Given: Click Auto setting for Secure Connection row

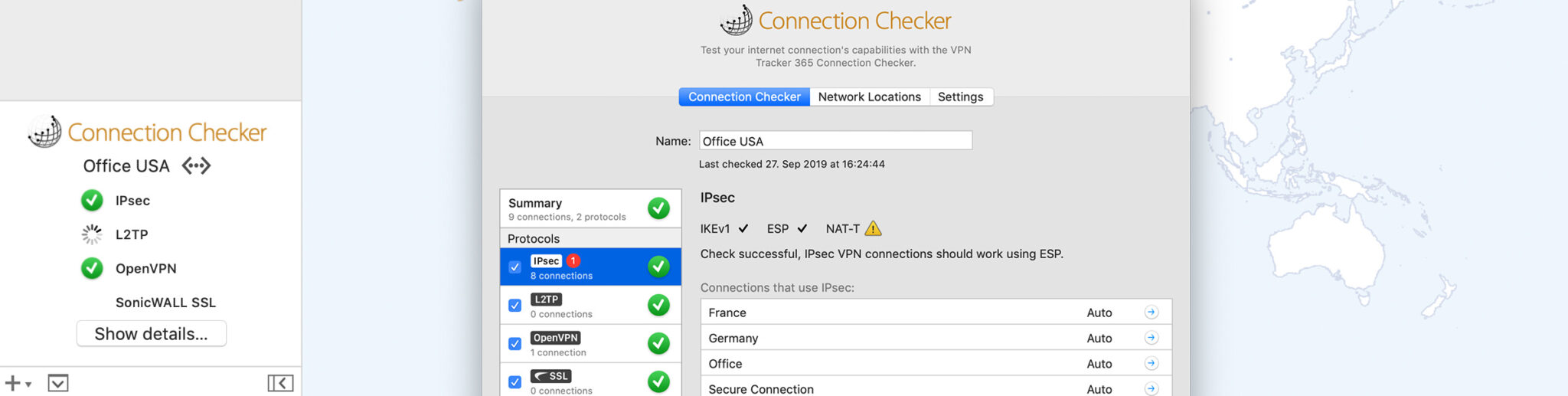Looking at the screenshot, I should pyautogui.click(x=1099, y=389).
